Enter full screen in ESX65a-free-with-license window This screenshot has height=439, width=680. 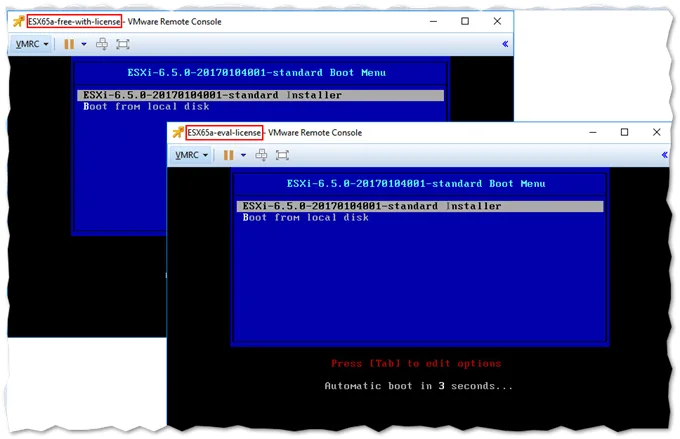coord(123,44)
